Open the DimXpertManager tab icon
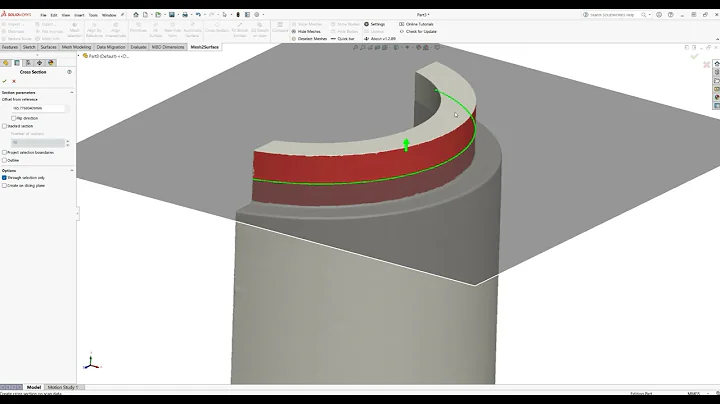This screenshot has width=720, height=404. 39,63
